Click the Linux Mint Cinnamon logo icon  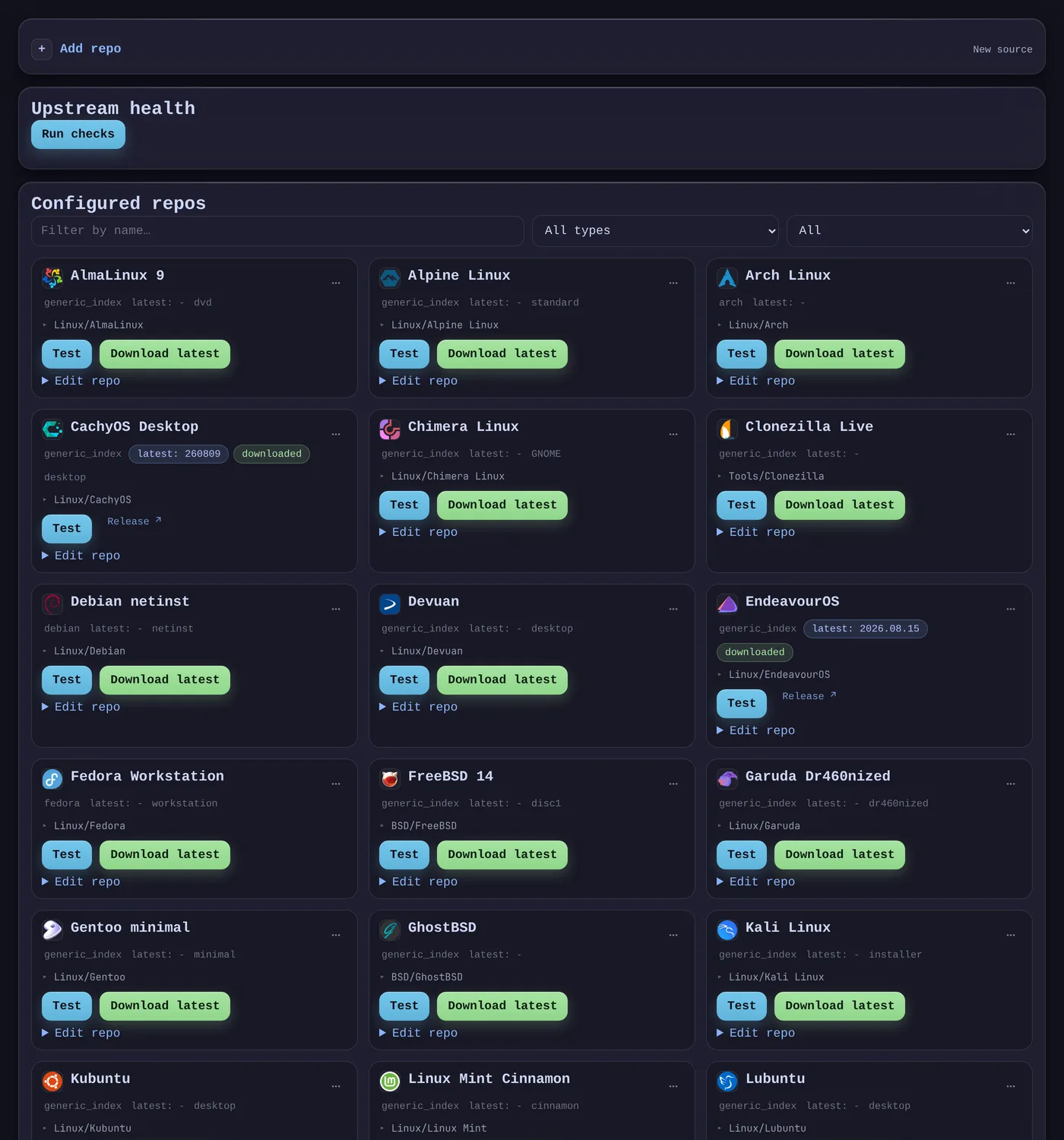tap(390, 1081)
